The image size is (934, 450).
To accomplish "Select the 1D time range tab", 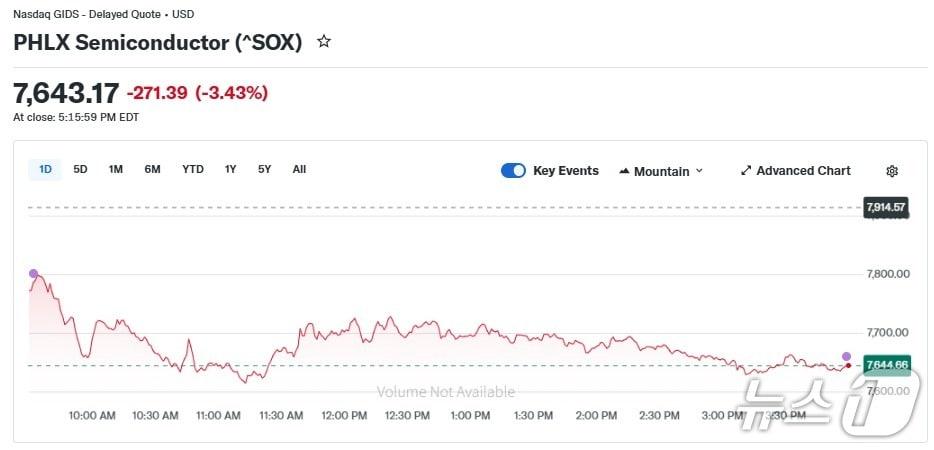I will click(x=45, y=169).
